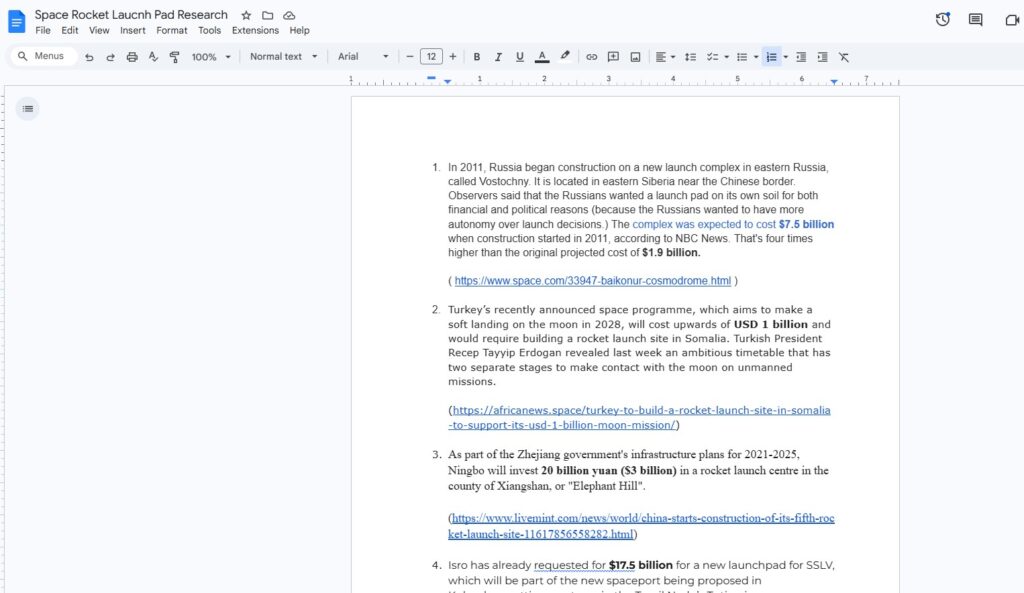Click the bold text "20 billion yuan"
This screenshot has width=1024, height=593.
click(579, 470)
